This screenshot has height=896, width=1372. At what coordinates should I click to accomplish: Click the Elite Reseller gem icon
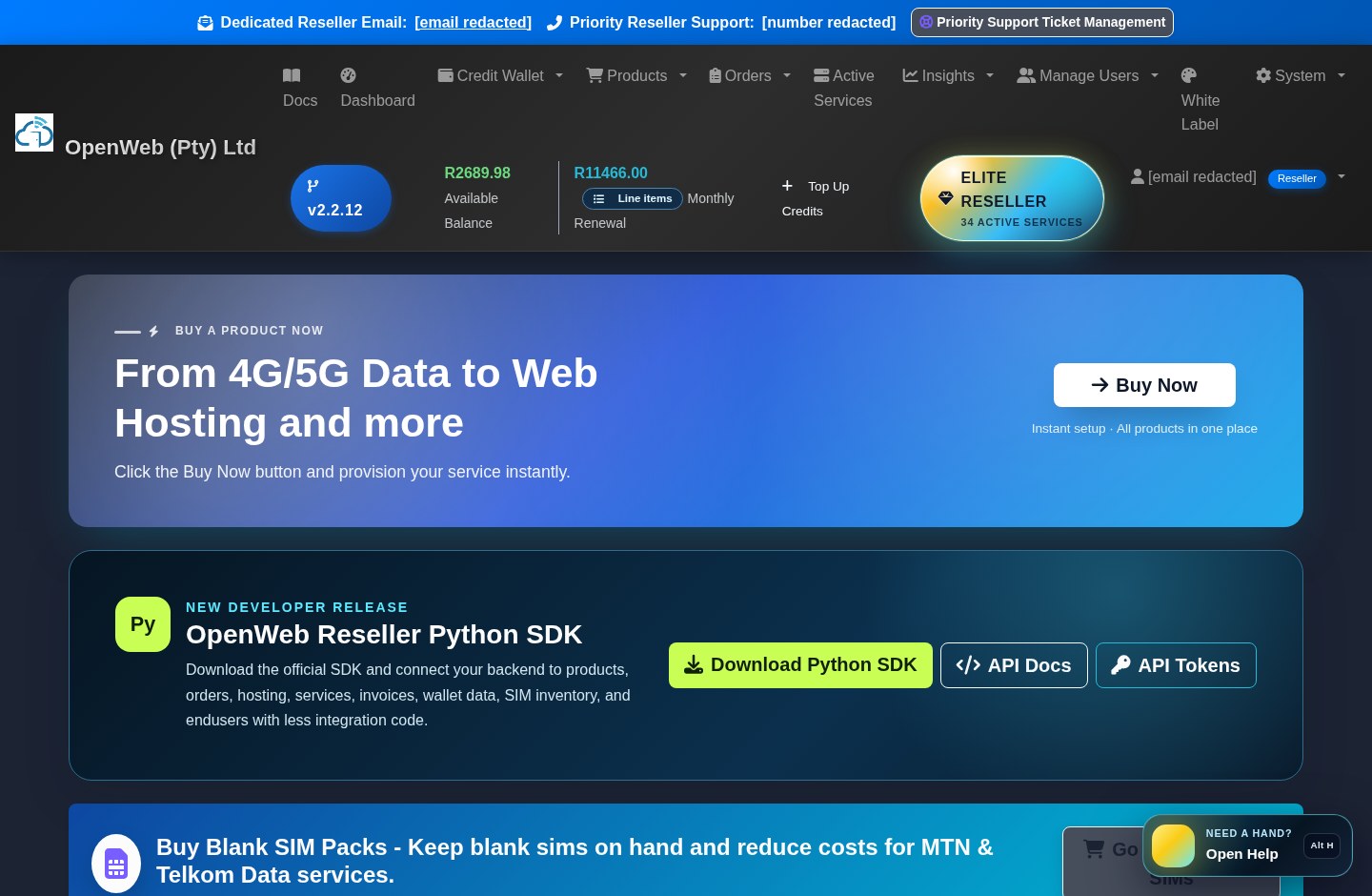pyautogui.click(x=946, y=198)
